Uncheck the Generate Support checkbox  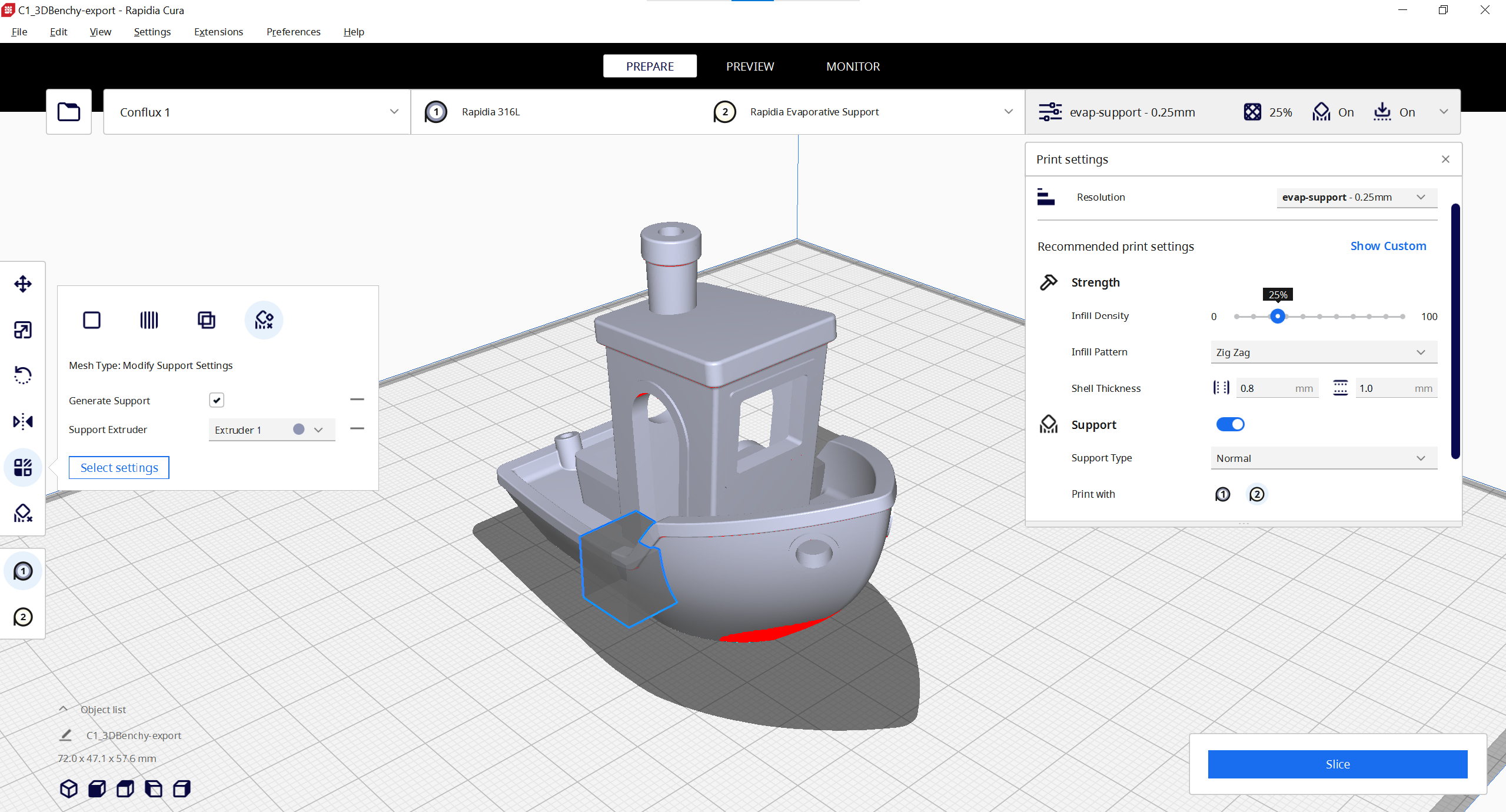click(217, 400)
